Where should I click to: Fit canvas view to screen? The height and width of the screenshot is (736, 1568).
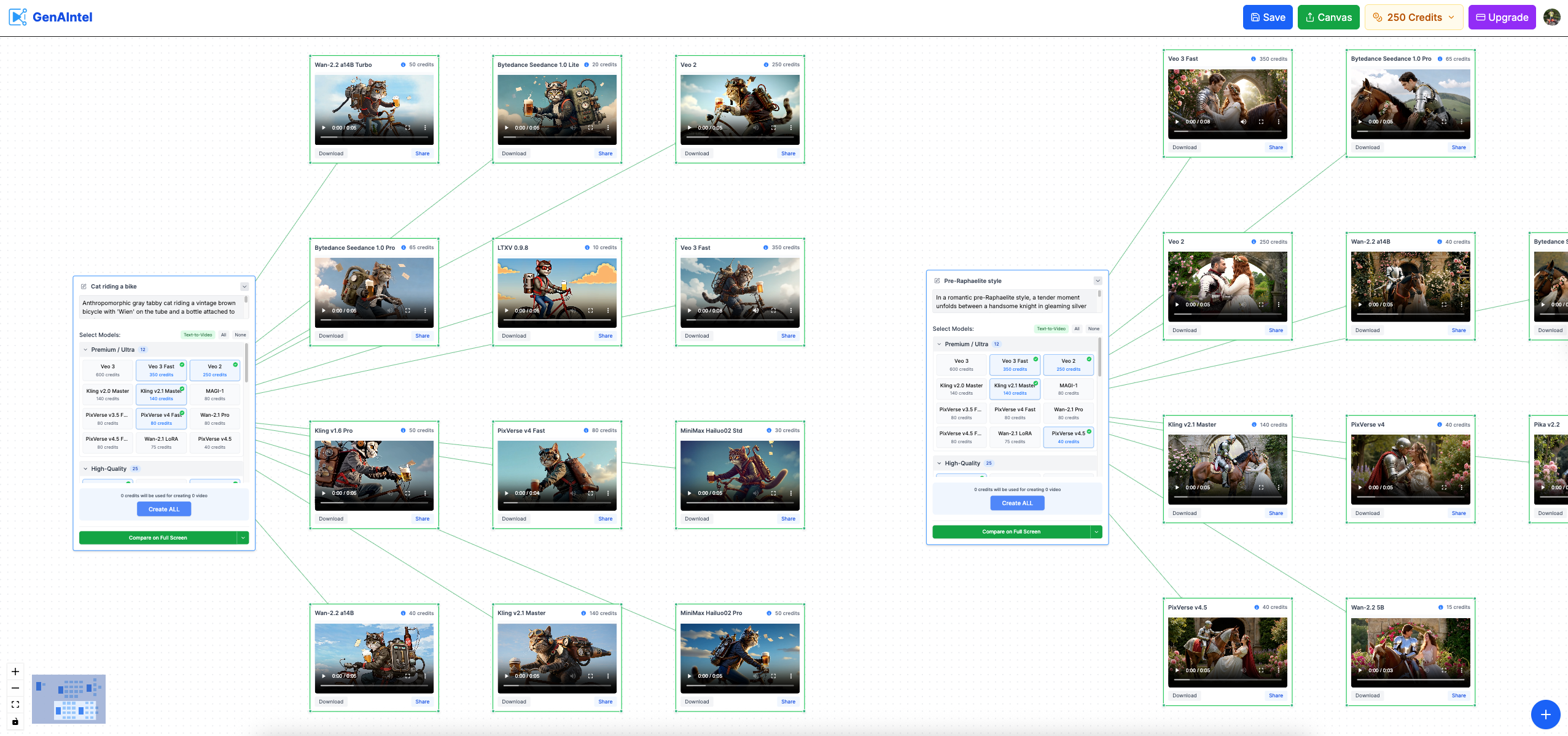[15, 705]
